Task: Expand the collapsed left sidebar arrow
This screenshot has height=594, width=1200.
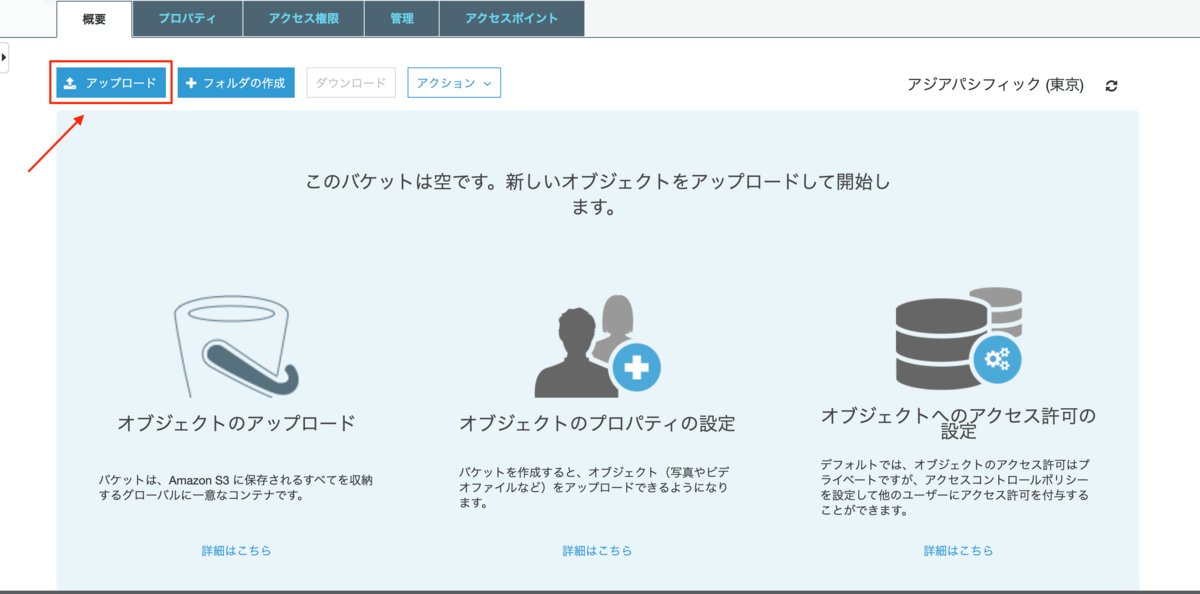Action: (x=6, y=57)
